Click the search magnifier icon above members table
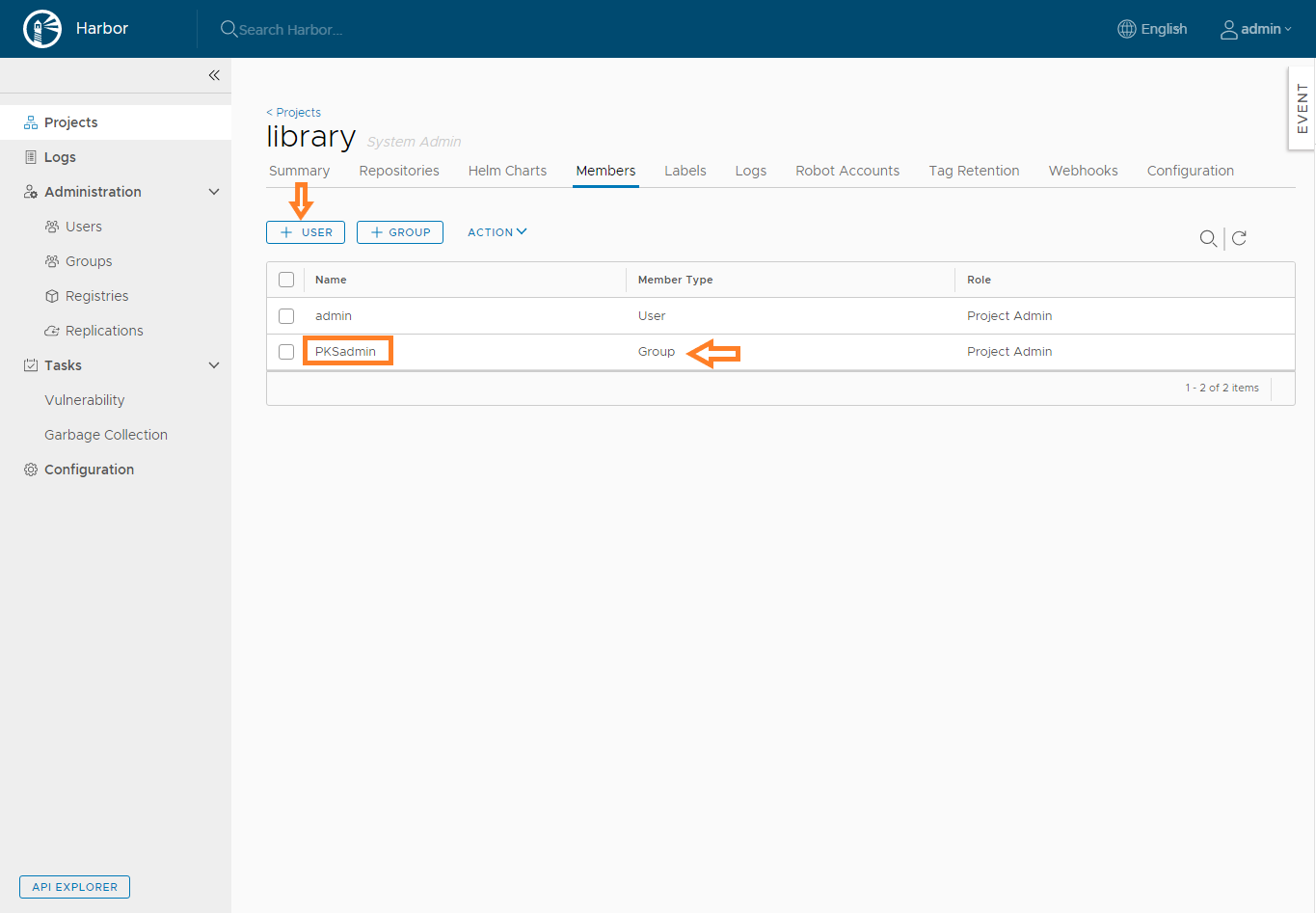This screenshot has width=1316, height=913. pos(1207,238)
